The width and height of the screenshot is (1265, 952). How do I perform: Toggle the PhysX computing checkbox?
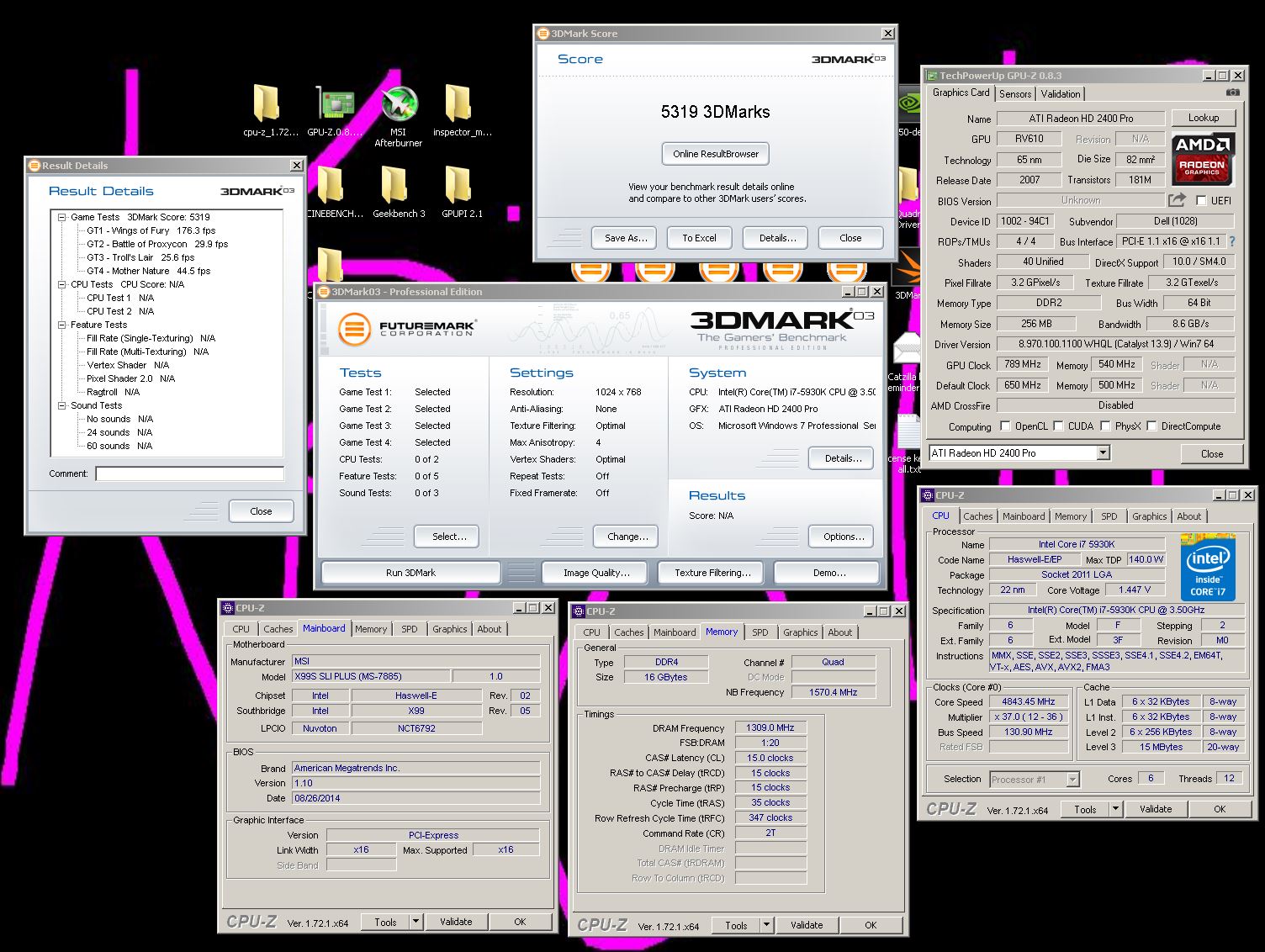click(x=1106, y=426)
